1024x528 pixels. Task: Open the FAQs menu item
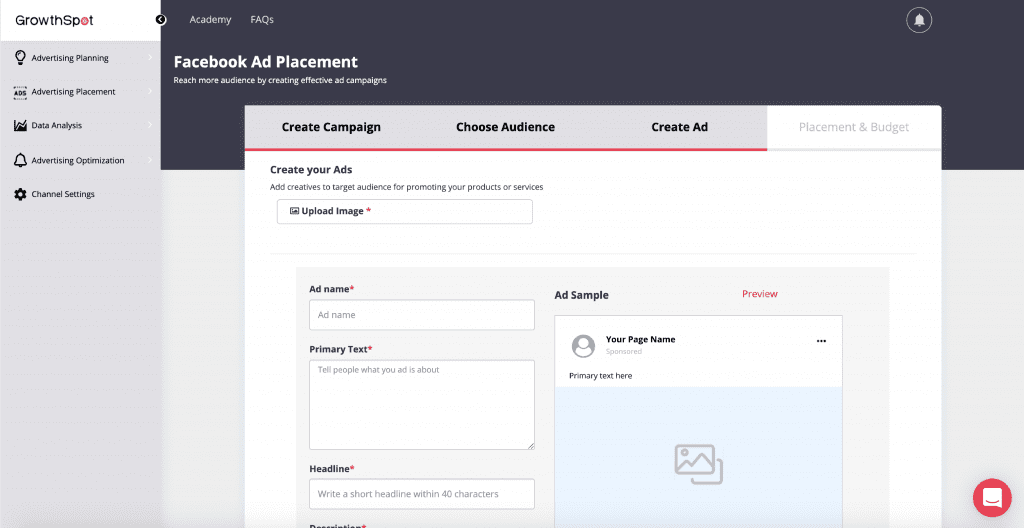262,20
